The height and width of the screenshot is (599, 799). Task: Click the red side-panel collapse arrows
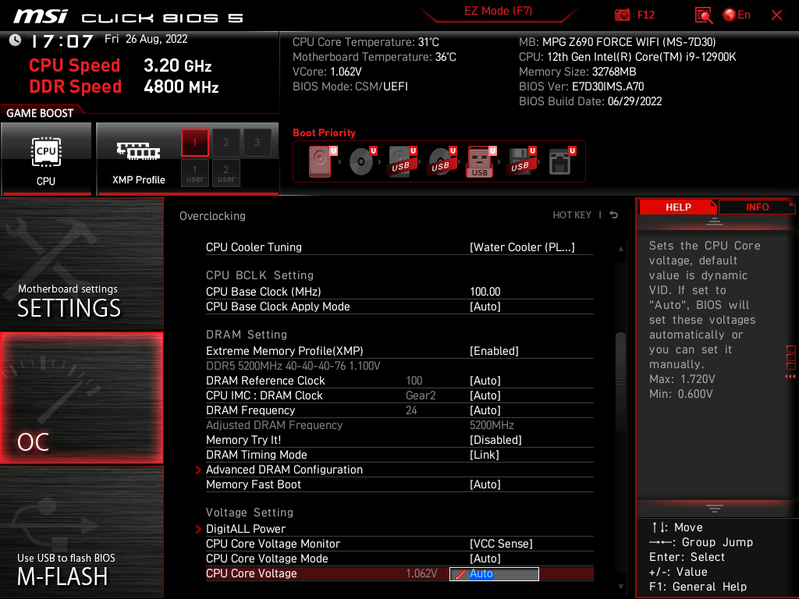pyautogui.click(x=790, y=376)
